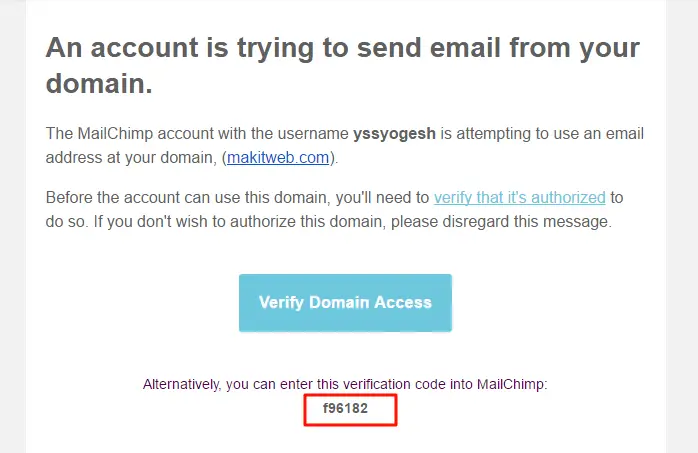Click "MailChimp:" ending the verification code line
Screen dimensions: 698x453
coord(512,384)
